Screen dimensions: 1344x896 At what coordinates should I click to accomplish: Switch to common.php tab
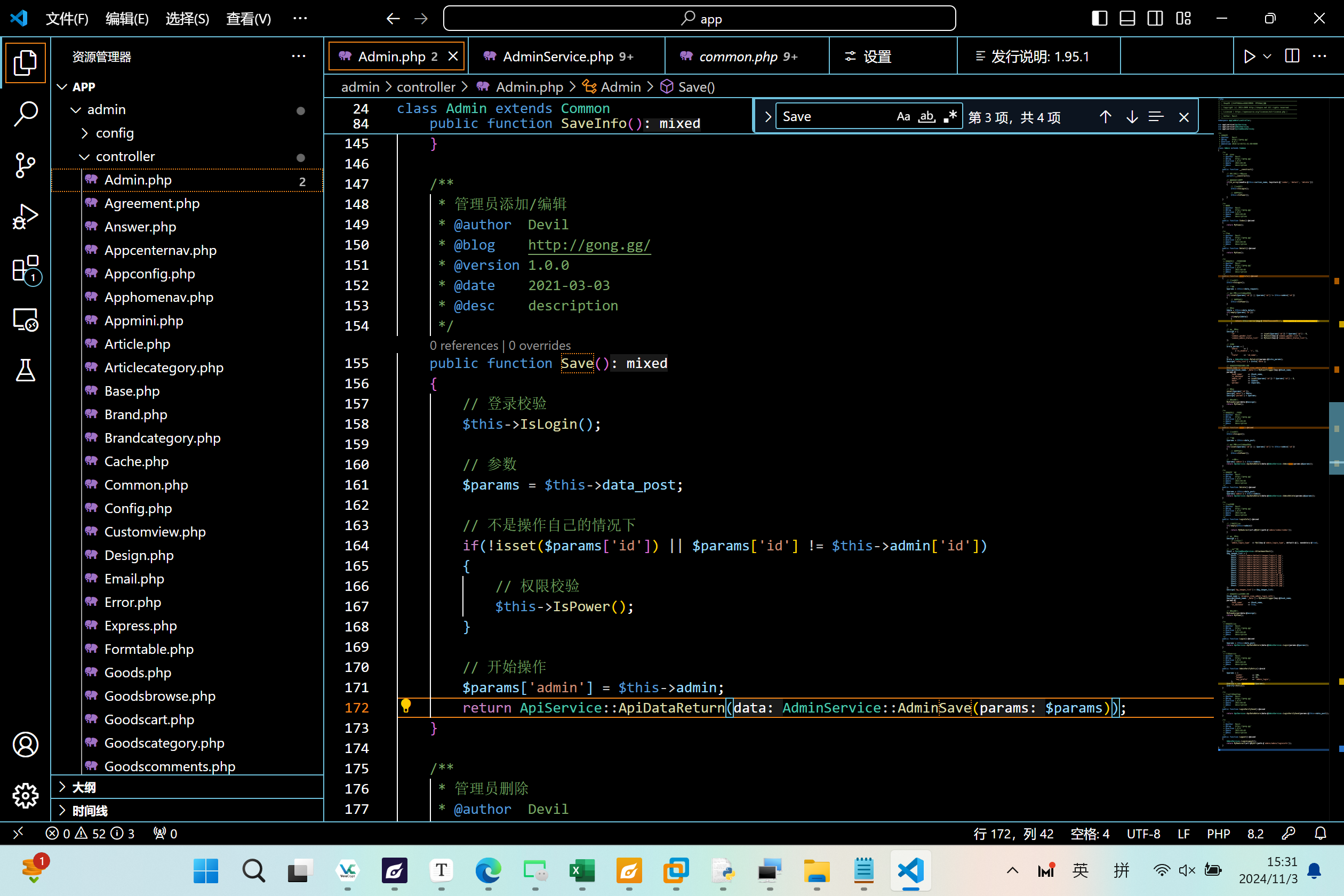747,57
